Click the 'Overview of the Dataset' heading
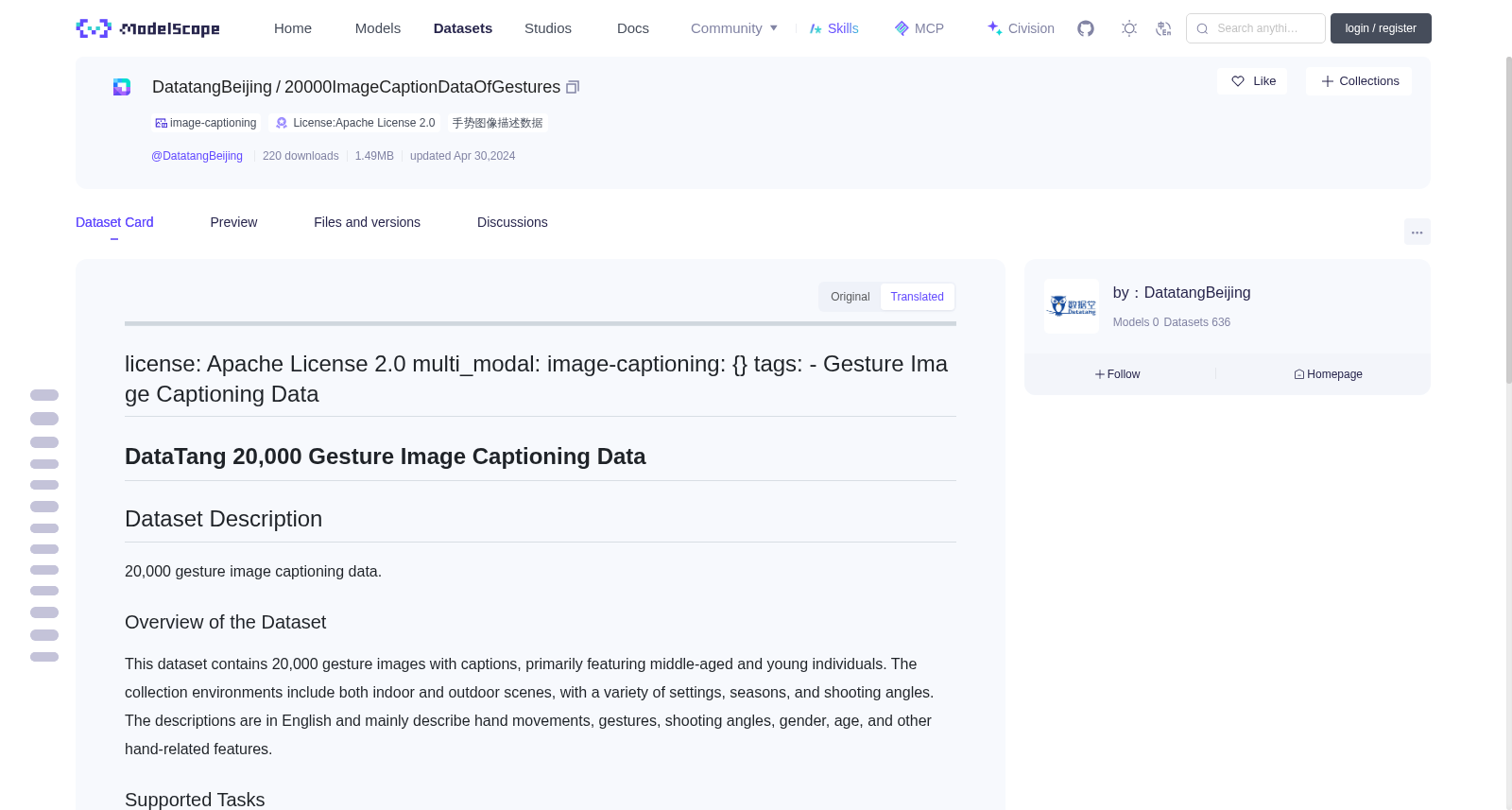Viewport: 1512px width, 810px height. coord(225,622)
